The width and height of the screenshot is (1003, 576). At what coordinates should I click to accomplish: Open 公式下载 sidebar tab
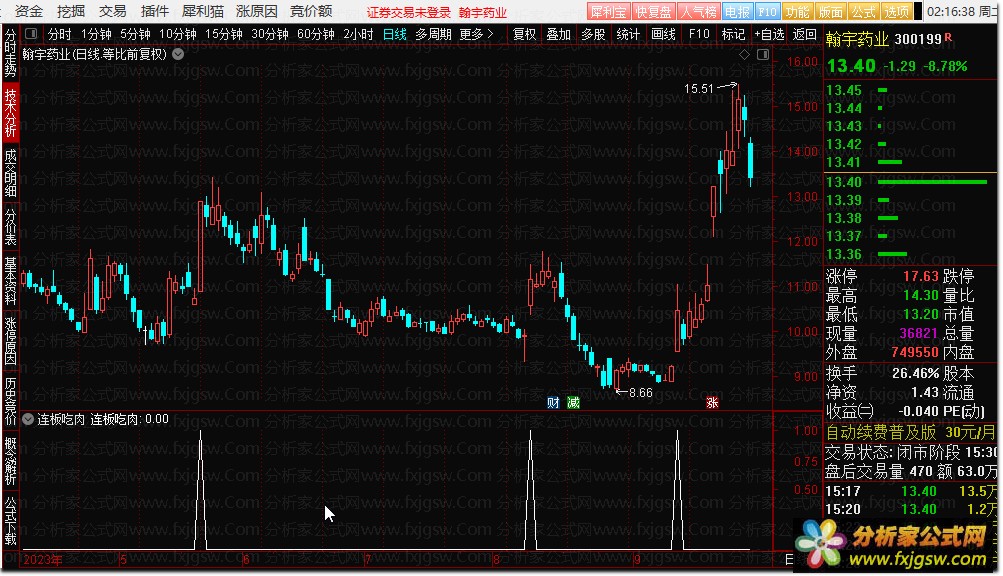point(10,520)
